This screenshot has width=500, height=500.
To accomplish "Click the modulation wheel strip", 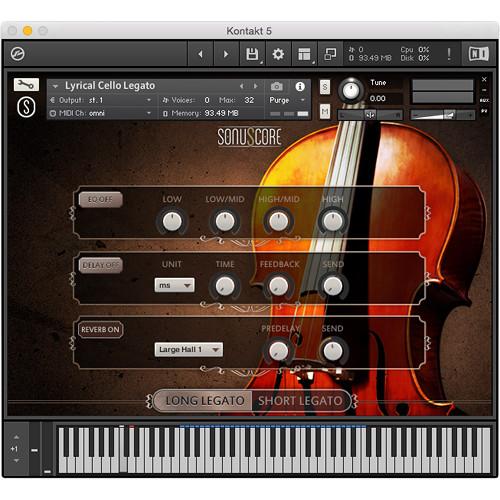I will pyautogui.click(x=47, y=449).
